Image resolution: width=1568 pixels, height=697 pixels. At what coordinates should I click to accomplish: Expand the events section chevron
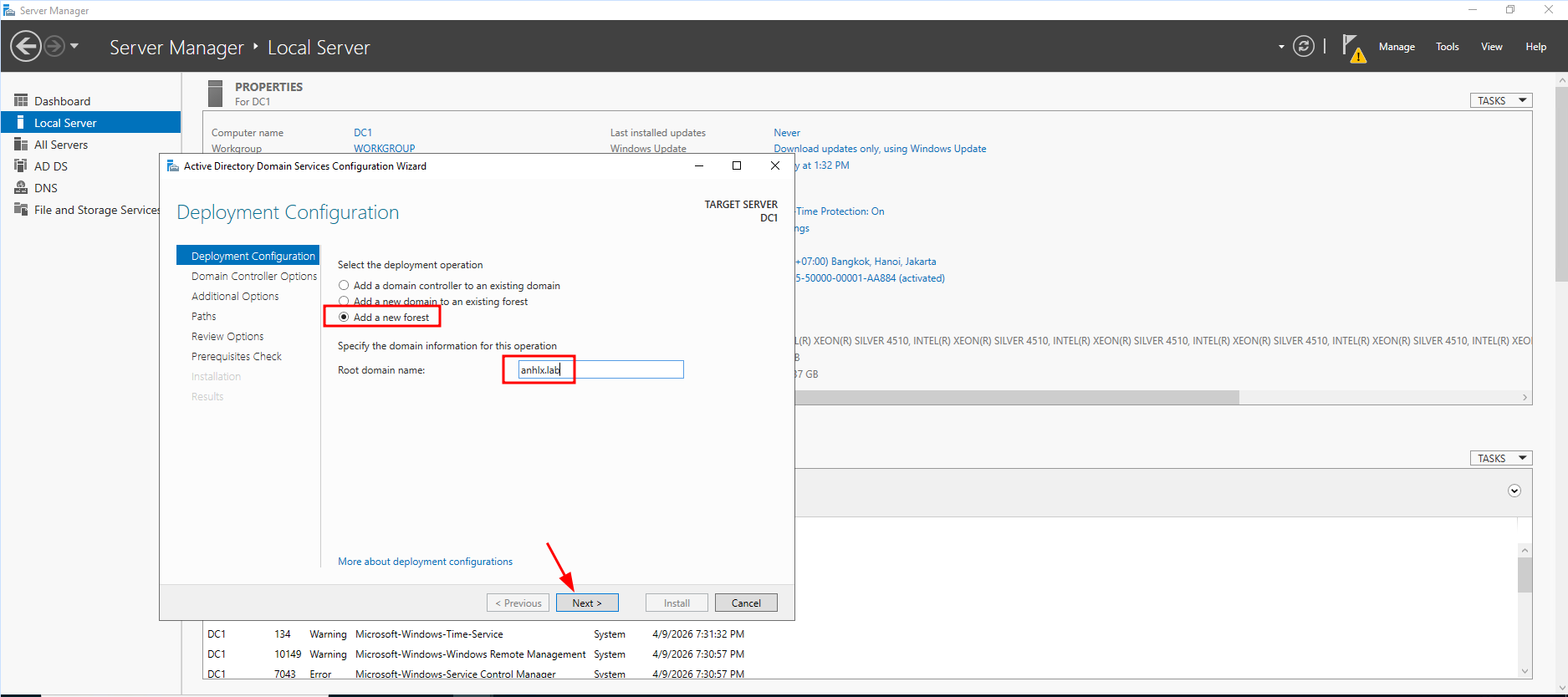1514,491
